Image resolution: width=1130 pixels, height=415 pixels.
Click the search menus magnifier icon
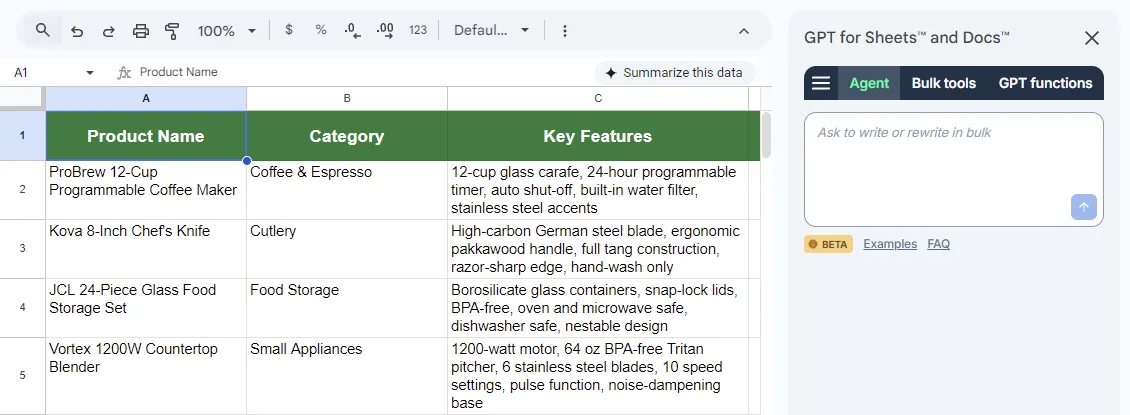42,31
